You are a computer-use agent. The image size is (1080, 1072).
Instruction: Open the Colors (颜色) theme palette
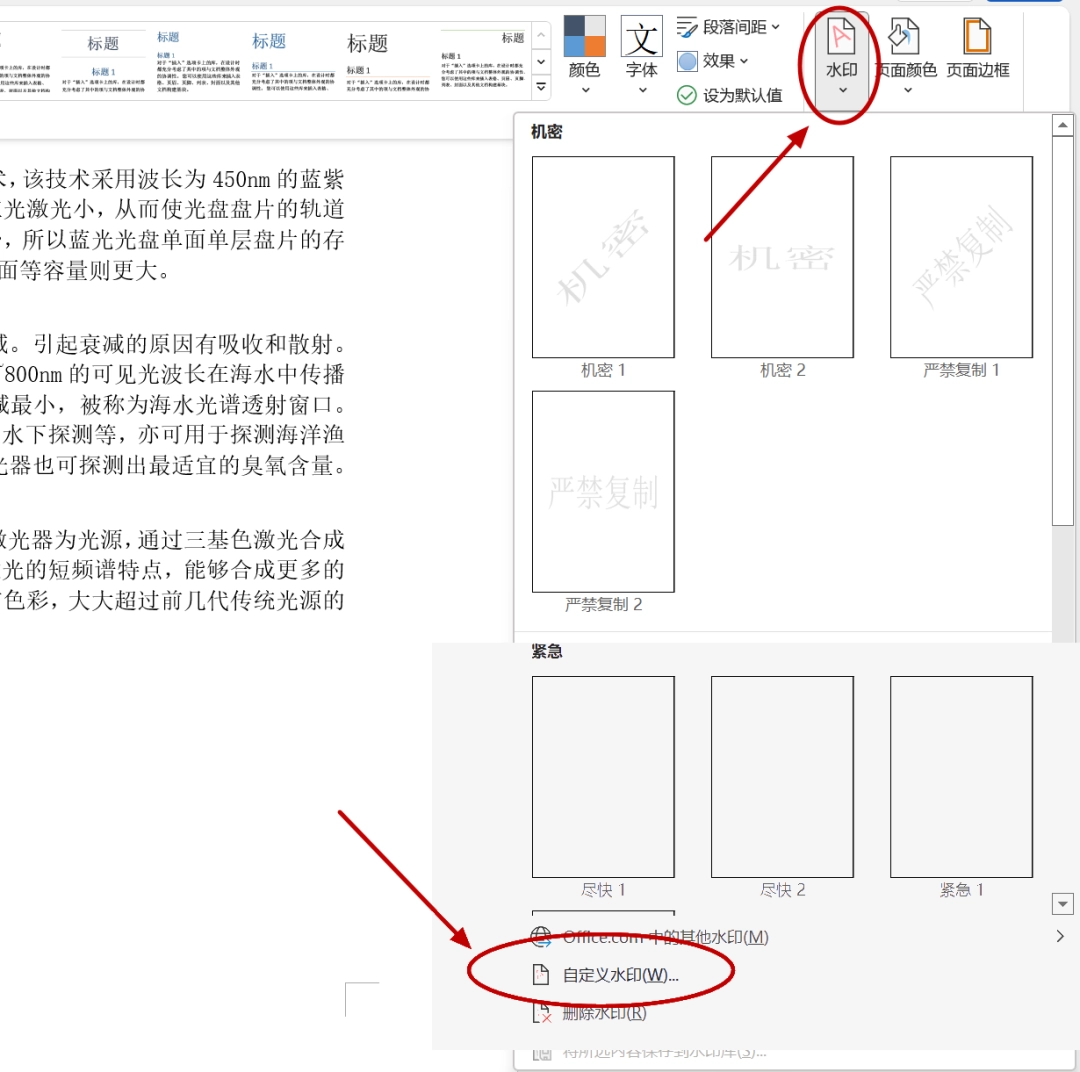(584, 55)
